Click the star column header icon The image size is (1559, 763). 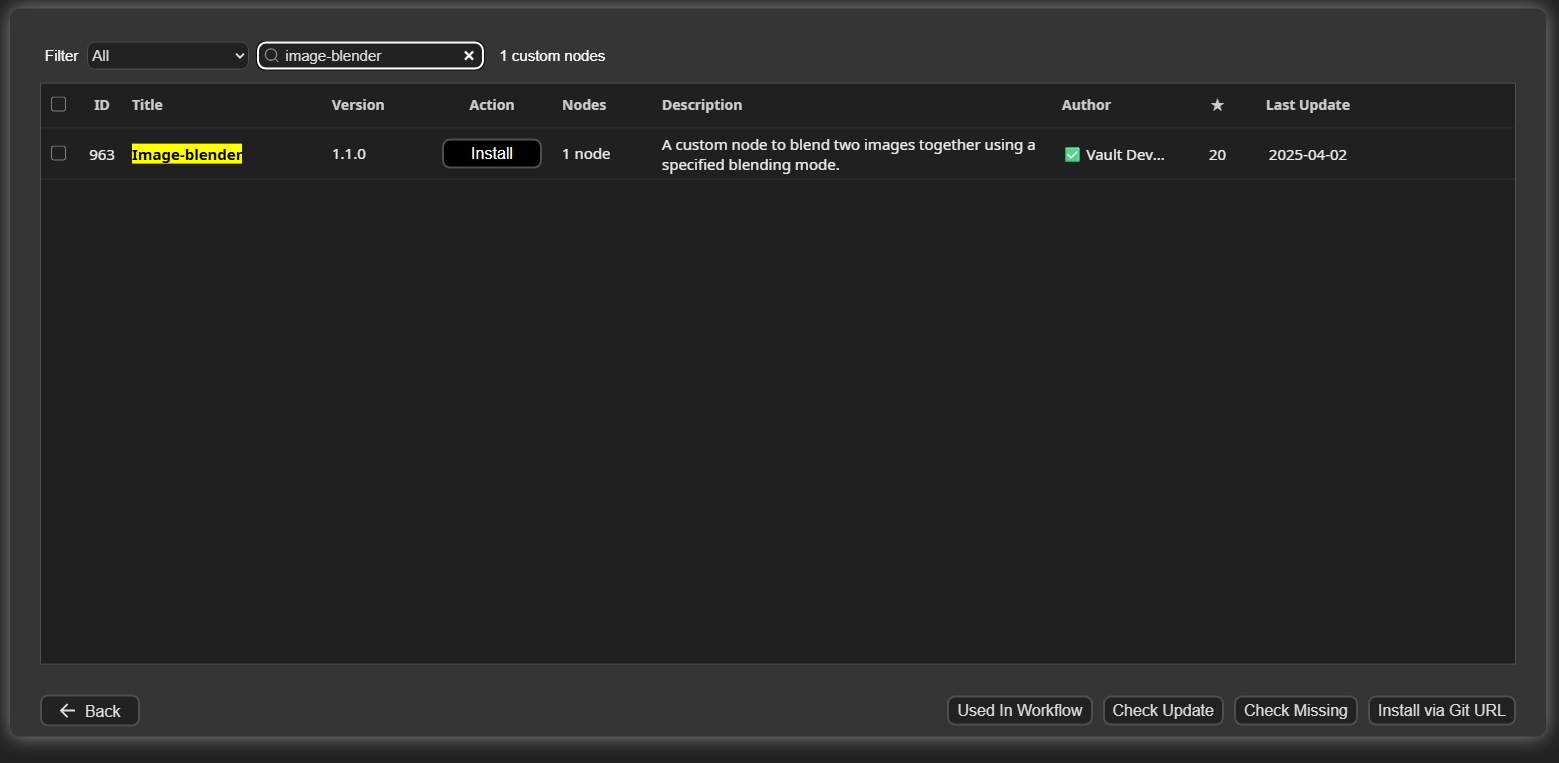pyautogui.click(x=1217, y=105)
